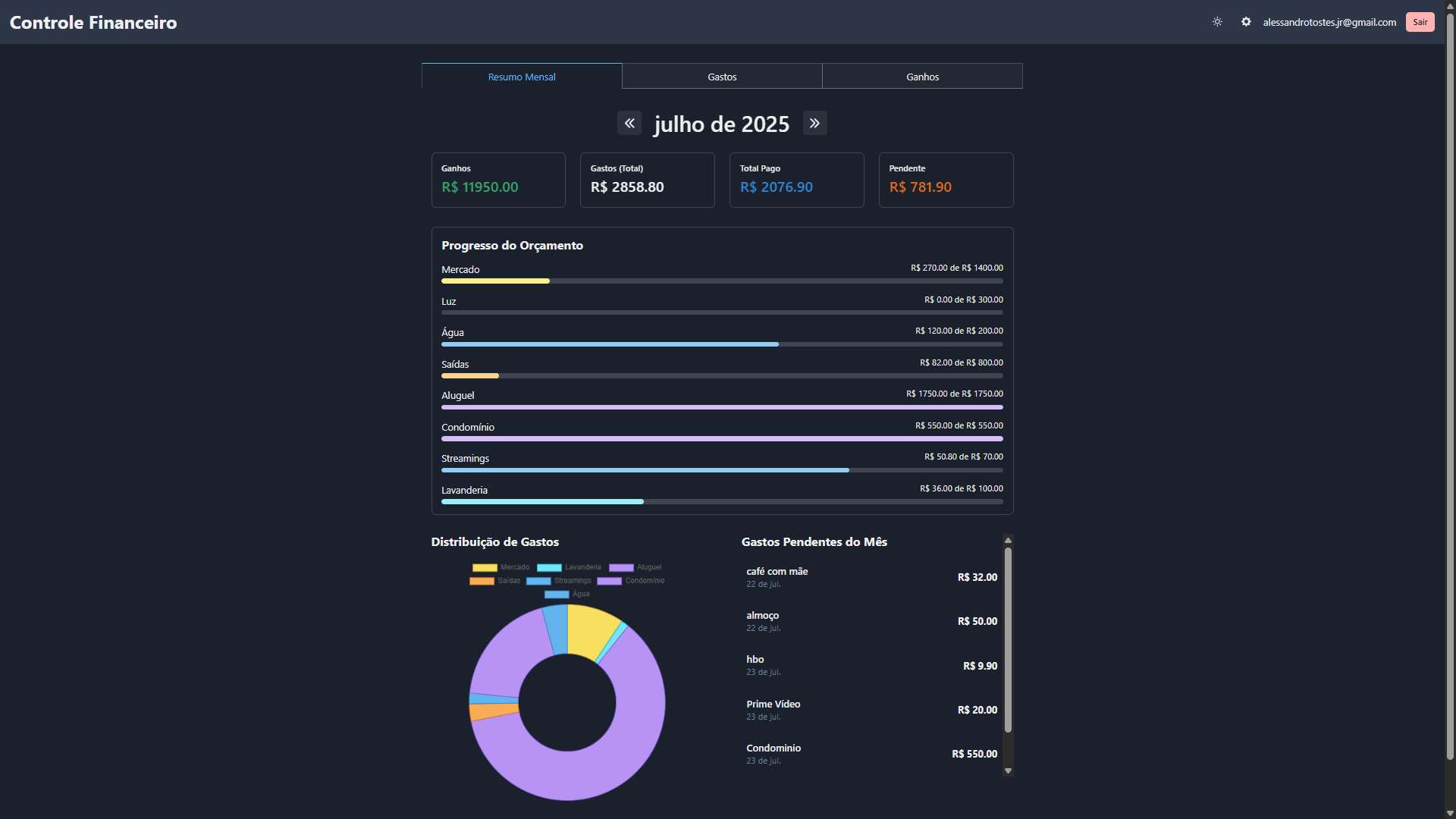Open the Ganhos tab
This screenshot has width=1456, height=819.
(922, 77)
